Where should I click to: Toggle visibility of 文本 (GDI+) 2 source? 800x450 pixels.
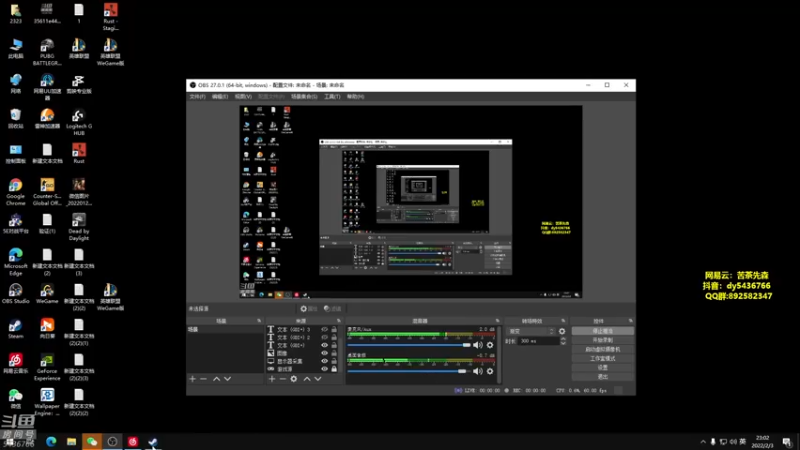click(324, 337)
